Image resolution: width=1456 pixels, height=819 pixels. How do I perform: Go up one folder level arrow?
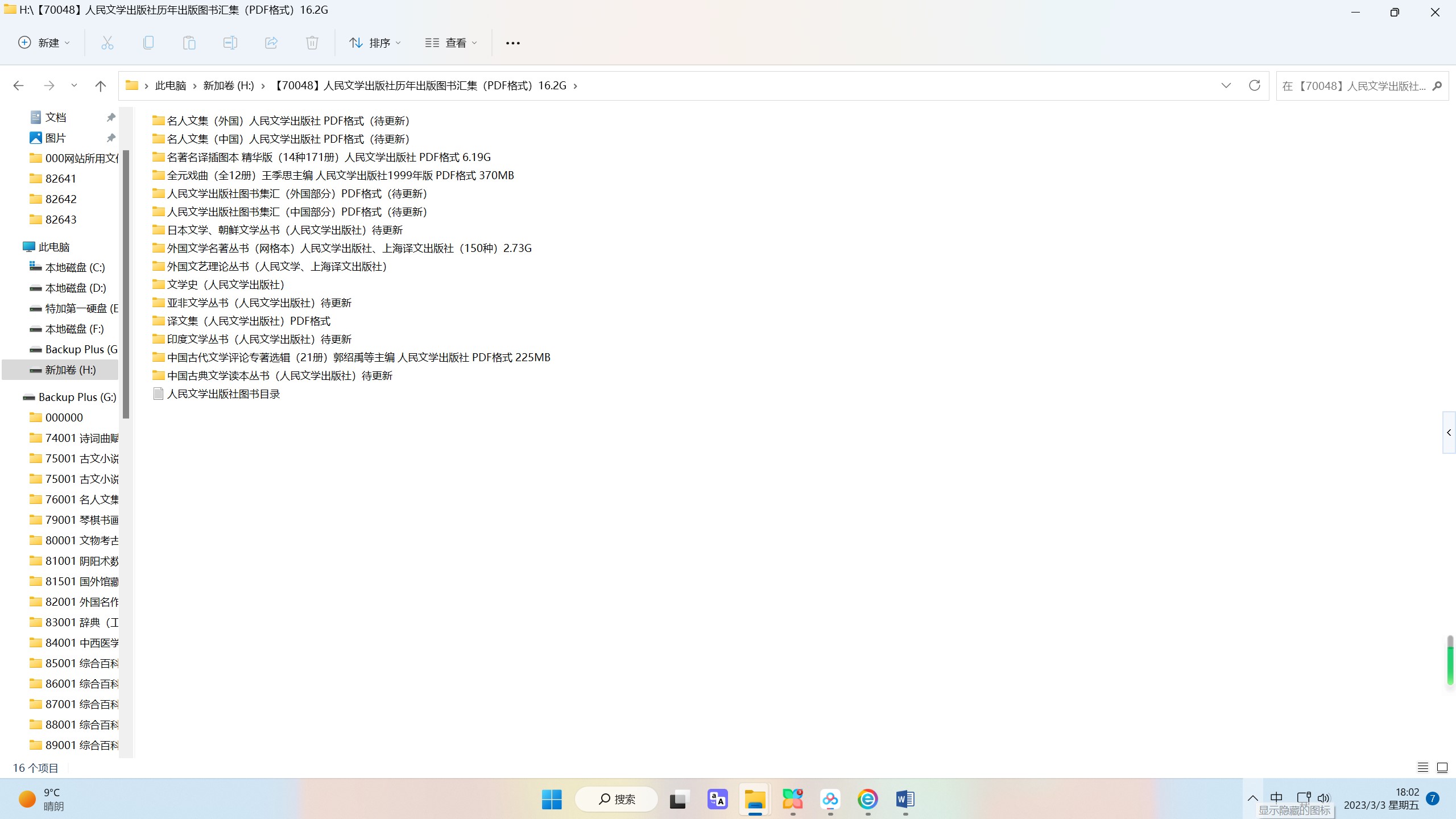101,86
